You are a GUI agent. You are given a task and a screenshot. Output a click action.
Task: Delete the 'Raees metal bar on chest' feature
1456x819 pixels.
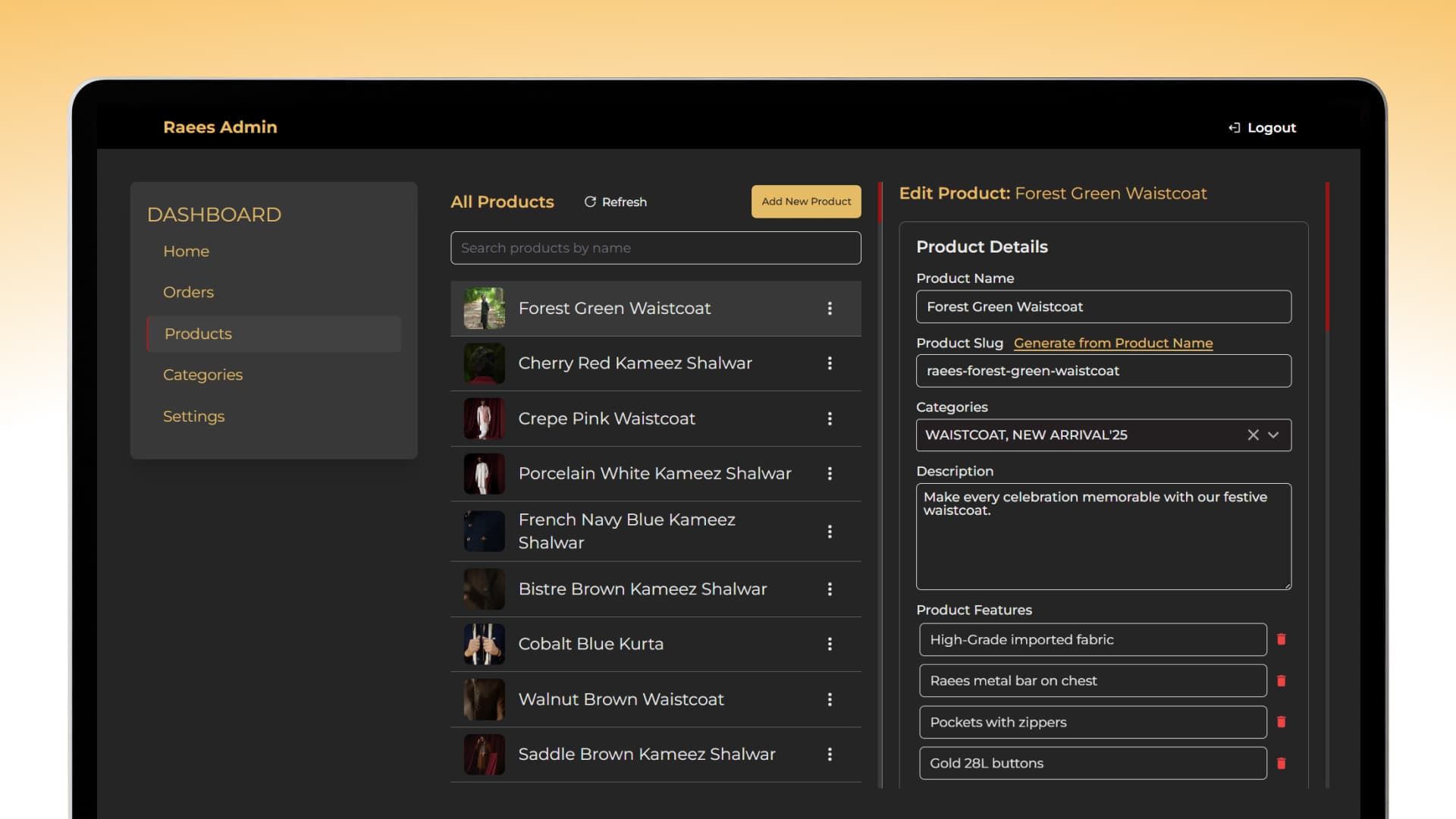coord(1281,681)
